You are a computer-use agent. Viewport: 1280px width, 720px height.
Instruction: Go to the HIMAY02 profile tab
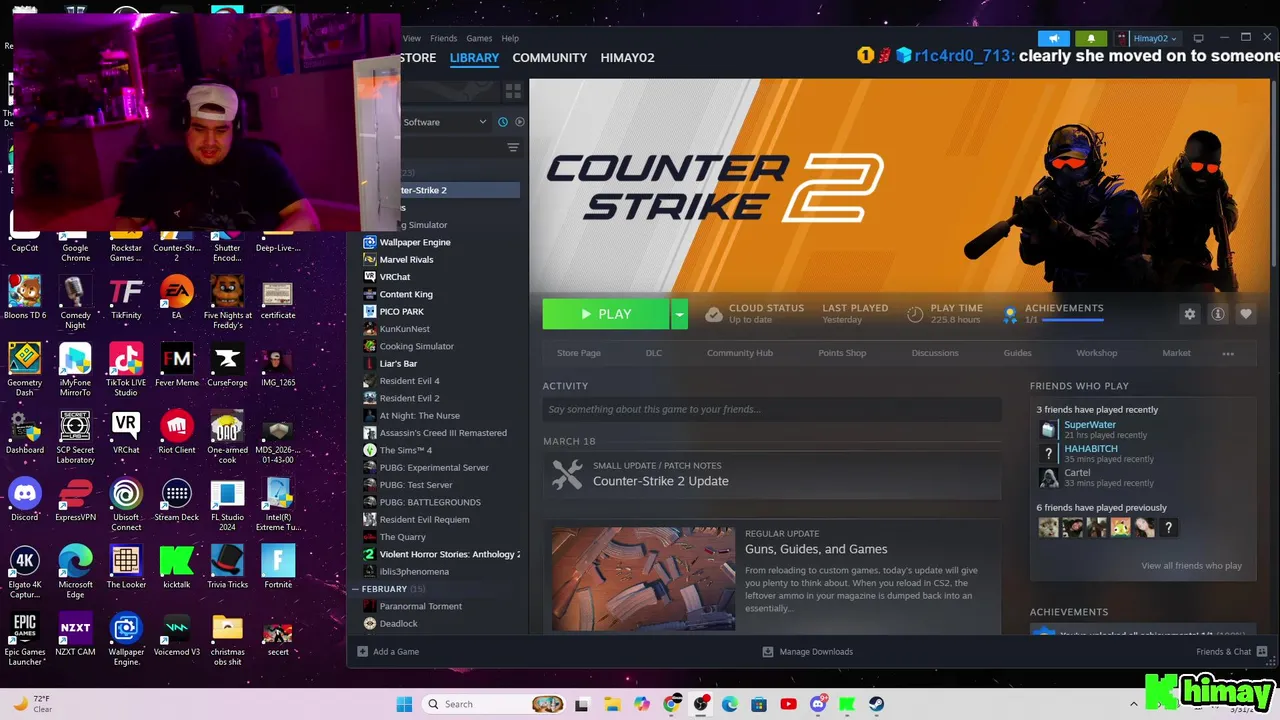coord(627,58)
